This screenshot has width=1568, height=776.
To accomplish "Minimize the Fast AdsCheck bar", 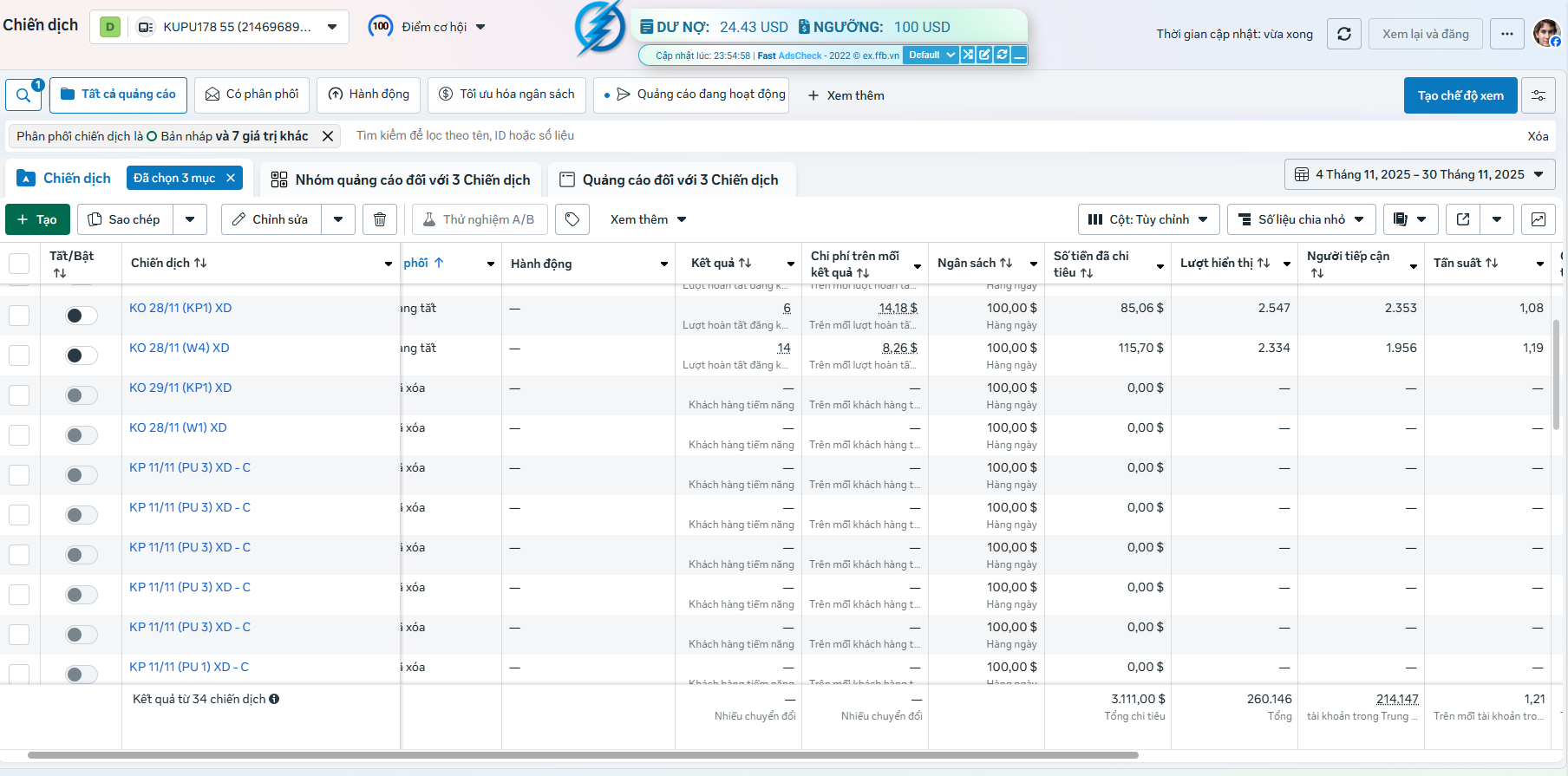I will click(x=1019, y=55).
